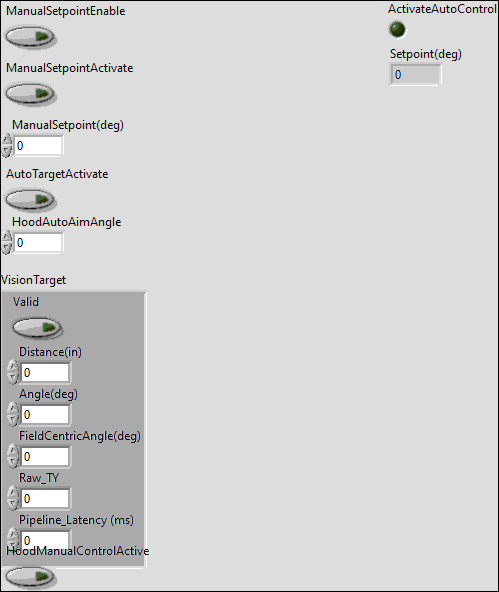
Task: Decrement FieldCentricAngle(deg) with down arrow
Action: point(13,462)
